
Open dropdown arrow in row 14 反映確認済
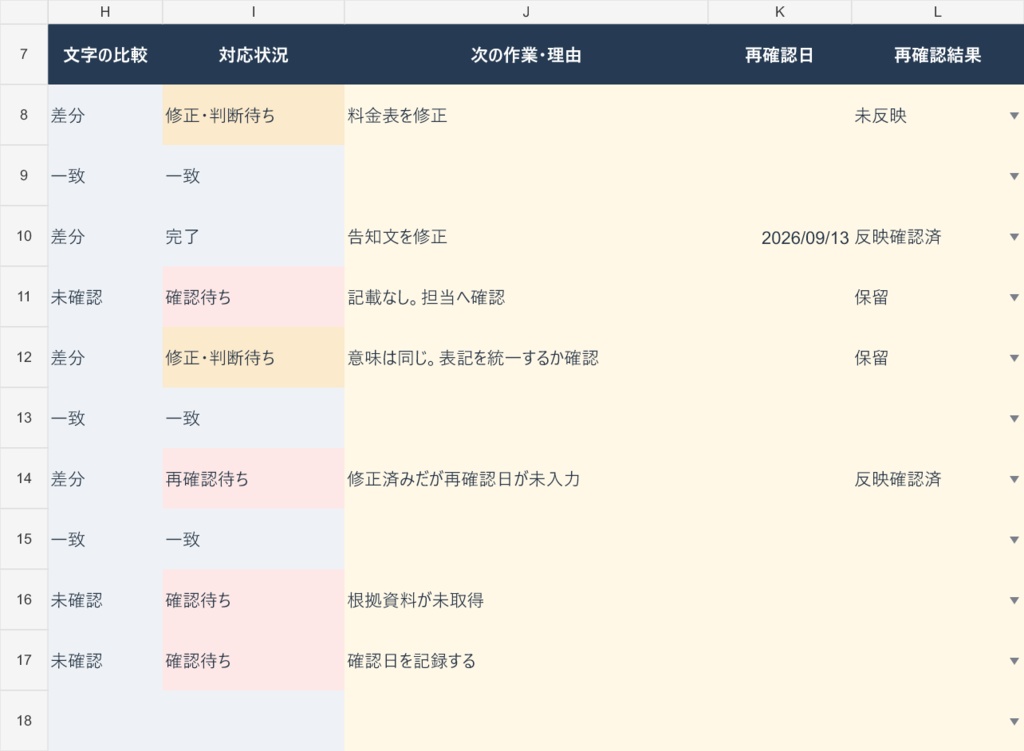click(1014, 479)
